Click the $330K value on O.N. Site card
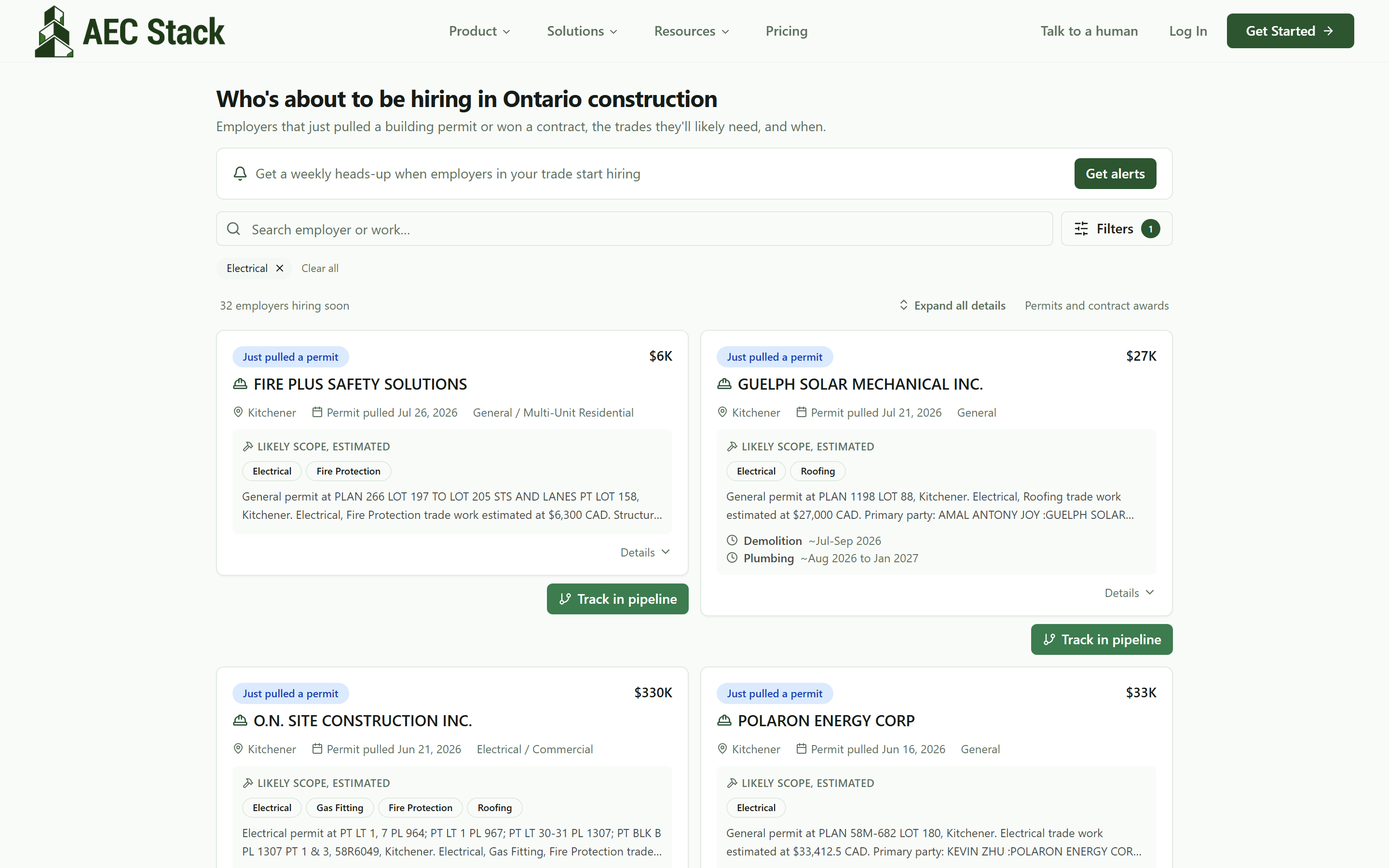1389x868 pixels. pos(653,692)
